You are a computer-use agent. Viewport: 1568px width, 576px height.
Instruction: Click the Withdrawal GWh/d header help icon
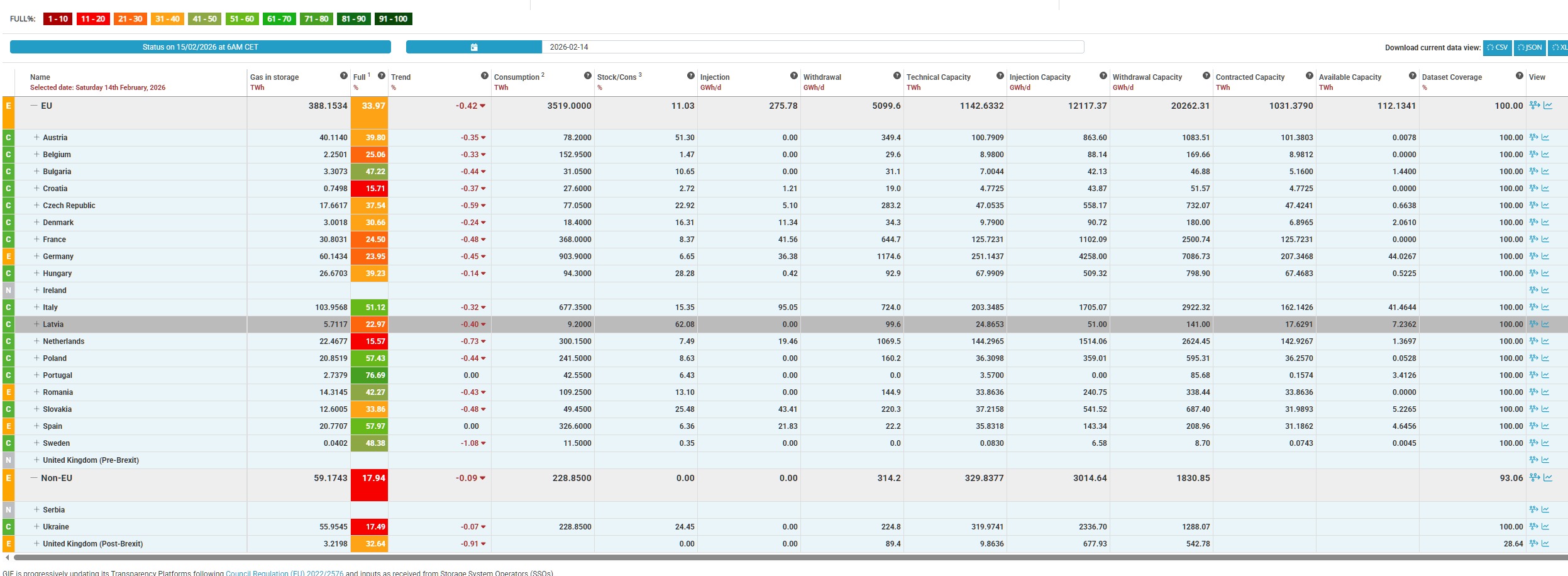click(x=897, y=75)
